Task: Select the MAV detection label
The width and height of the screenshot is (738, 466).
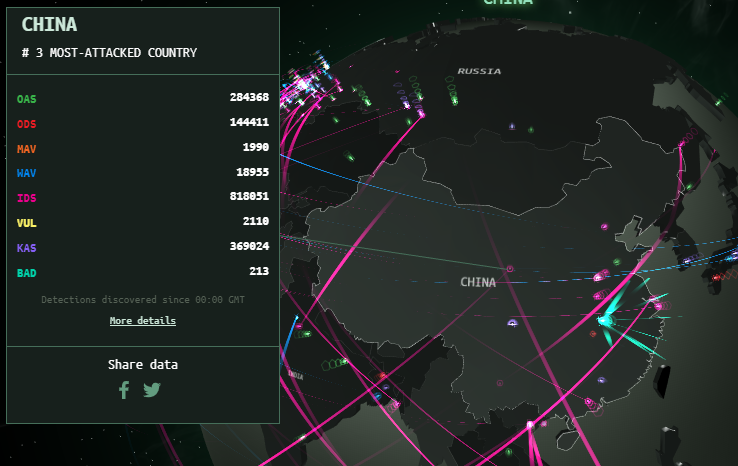Action: coord(26,148)
